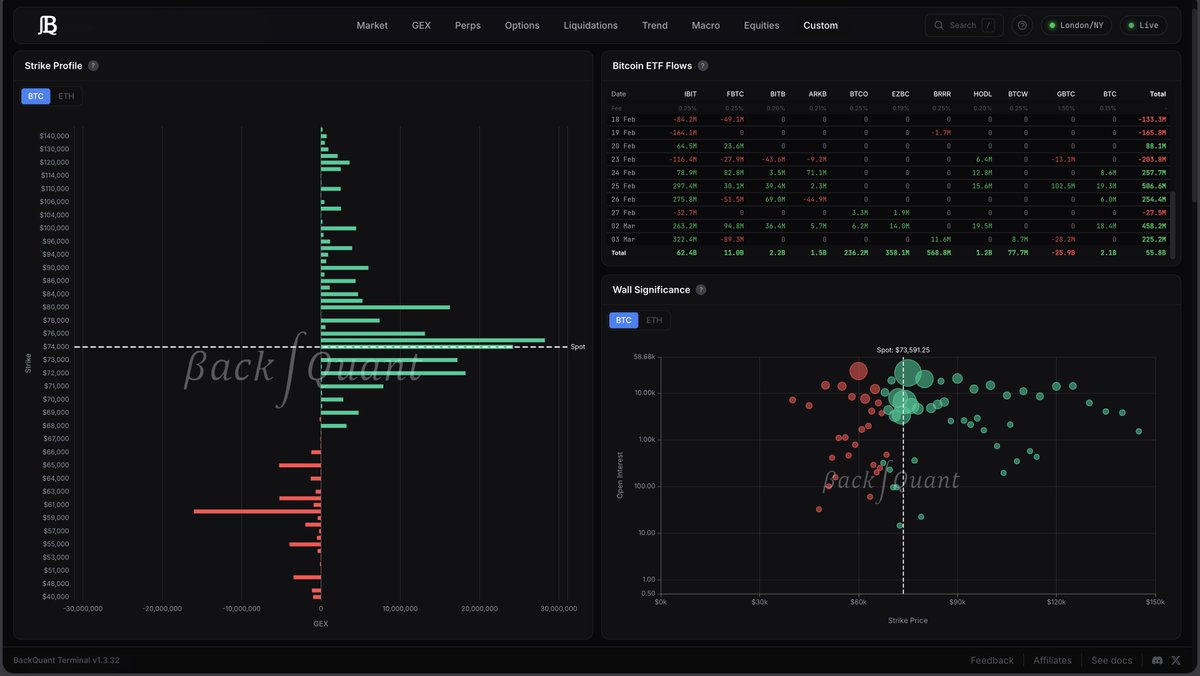Screen dimensions: 1200x676
Task: Click the IBIT column header
Action: point(690,94)
